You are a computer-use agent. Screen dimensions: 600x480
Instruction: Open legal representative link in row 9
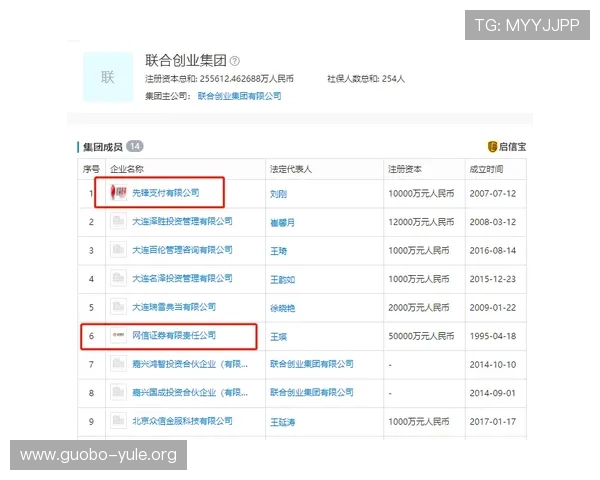pos(282,422)
